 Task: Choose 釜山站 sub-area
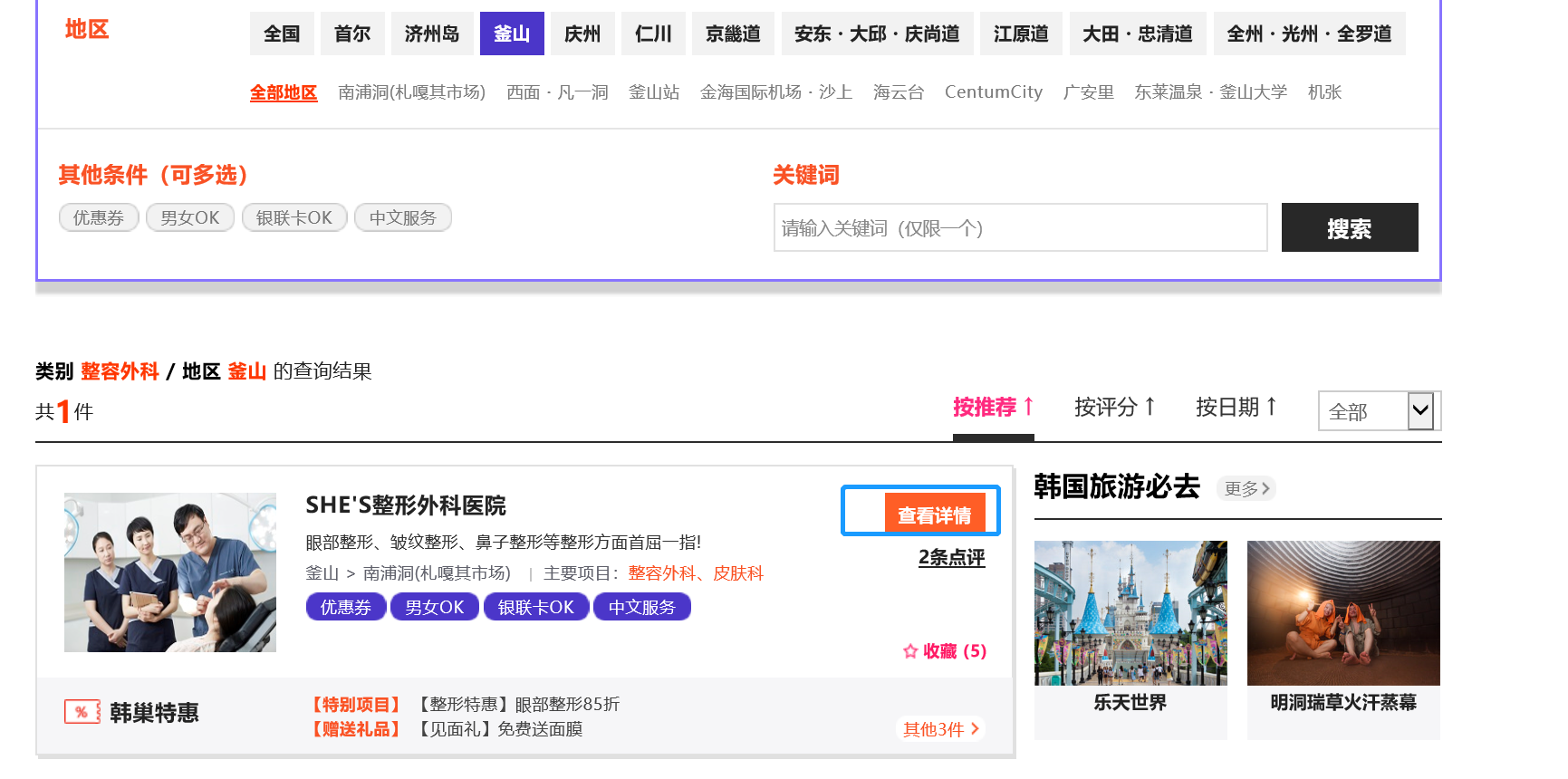pos(654,92)
